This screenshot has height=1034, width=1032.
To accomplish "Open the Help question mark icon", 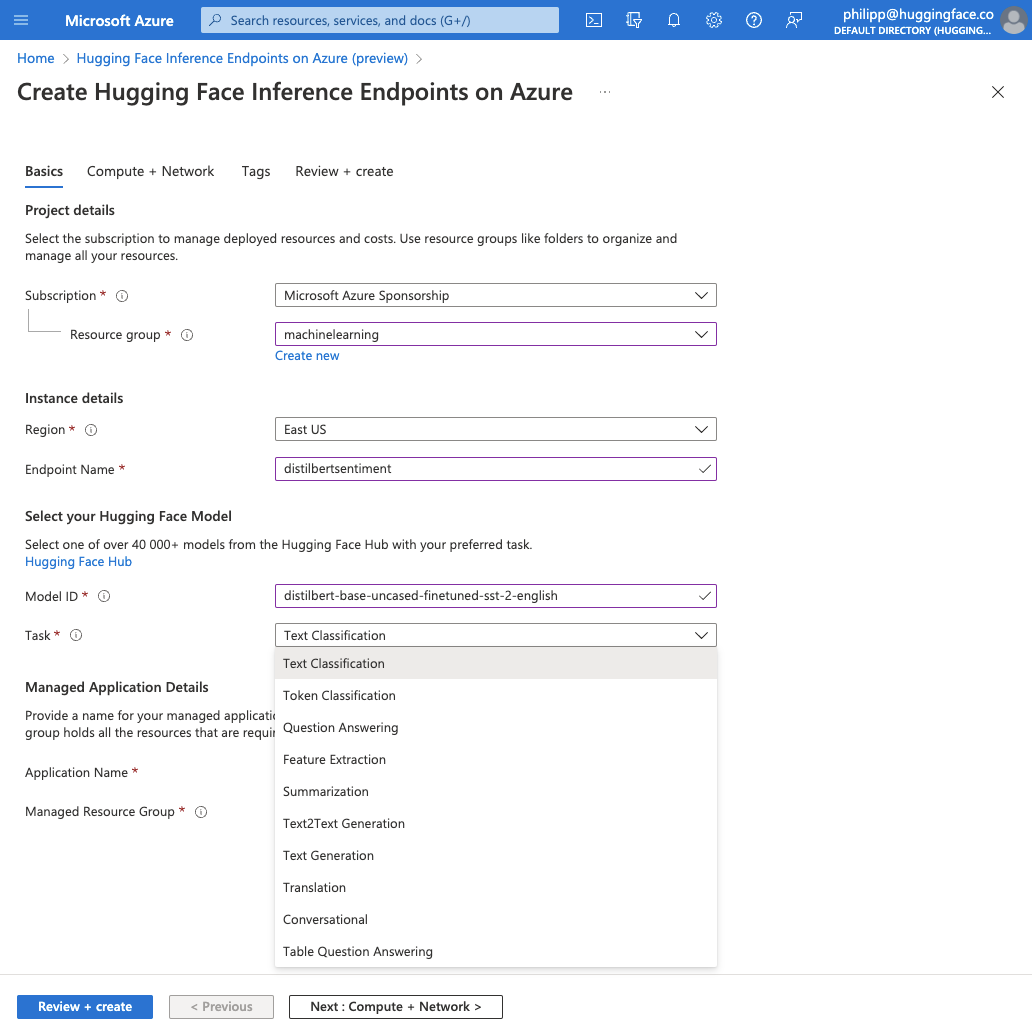I will pos(754,20).
